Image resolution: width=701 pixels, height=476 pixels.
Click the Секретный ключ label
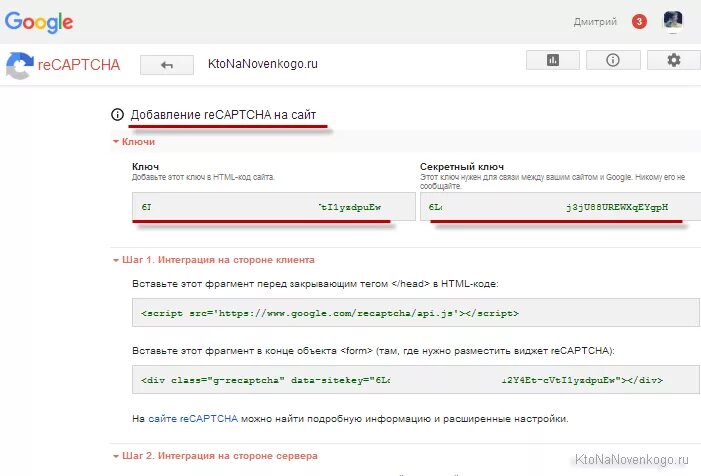(x=462, y=167)
